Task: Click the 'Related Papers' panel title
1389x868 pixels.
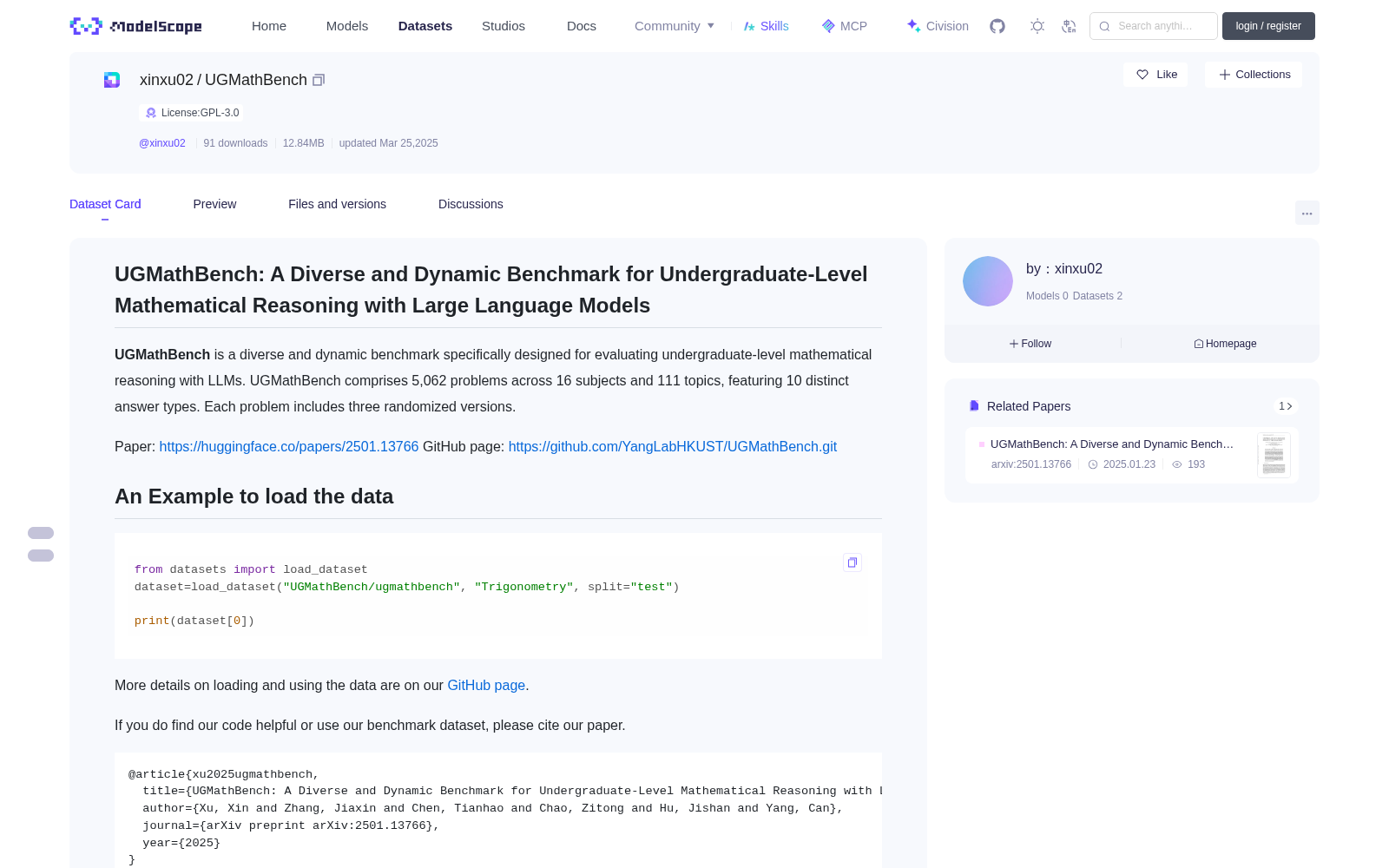Action: pyautogui.click(x=1029, y=406)
